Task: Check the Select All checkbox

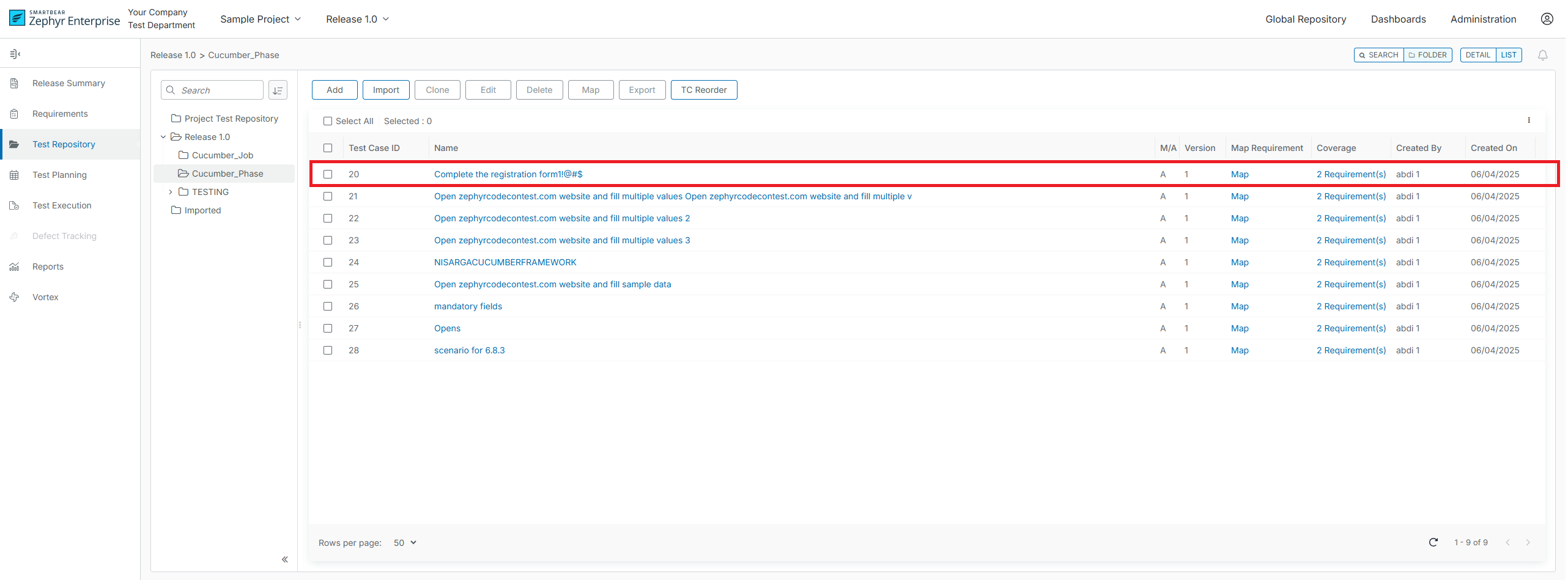Action: [x=328, y=121]
